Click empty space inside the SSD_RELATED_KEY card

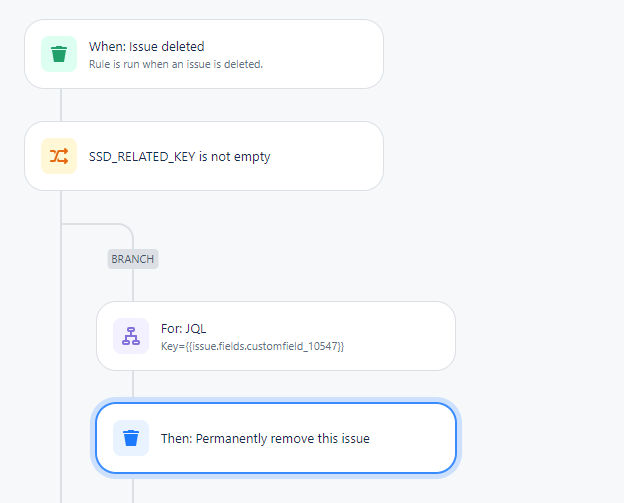pyautogui.click(x=330, y=156)
